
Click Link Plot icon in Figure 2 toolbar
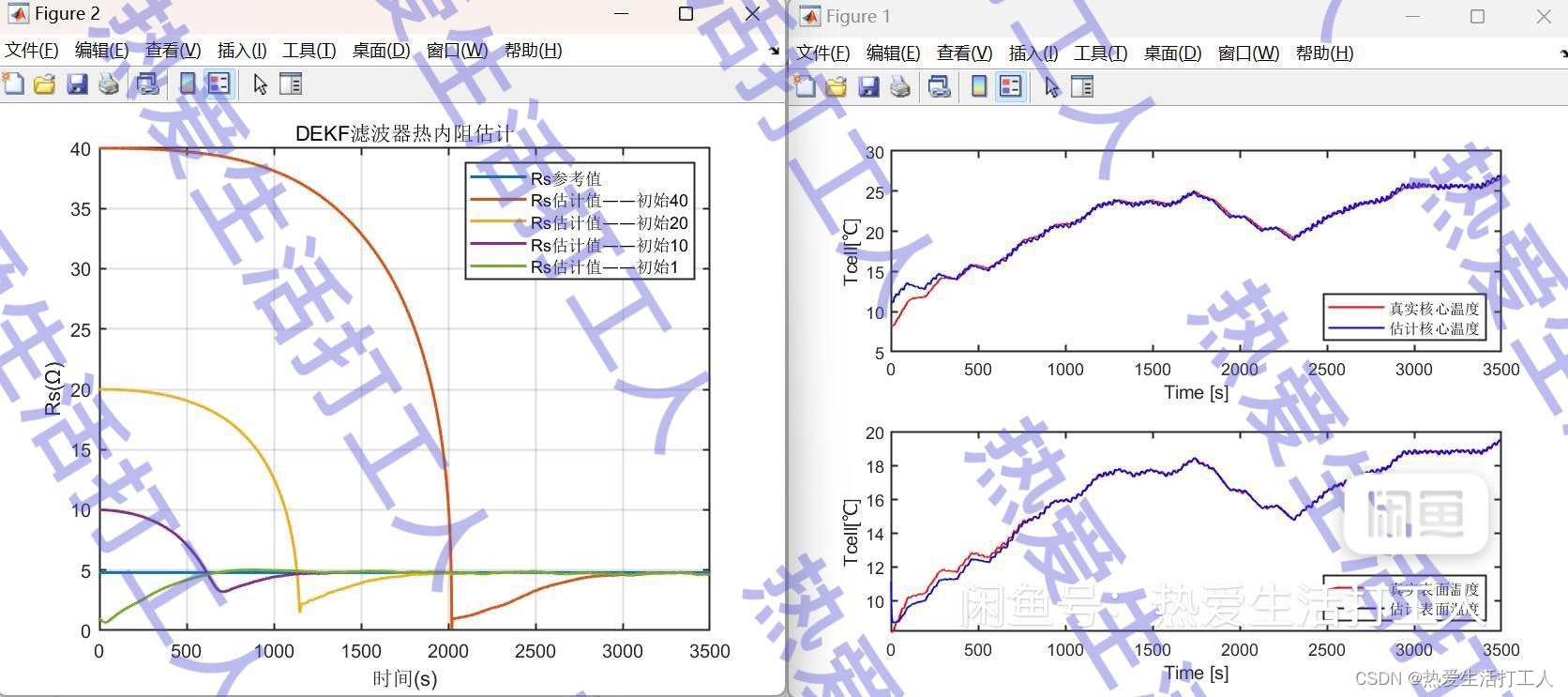coord(147,84)
